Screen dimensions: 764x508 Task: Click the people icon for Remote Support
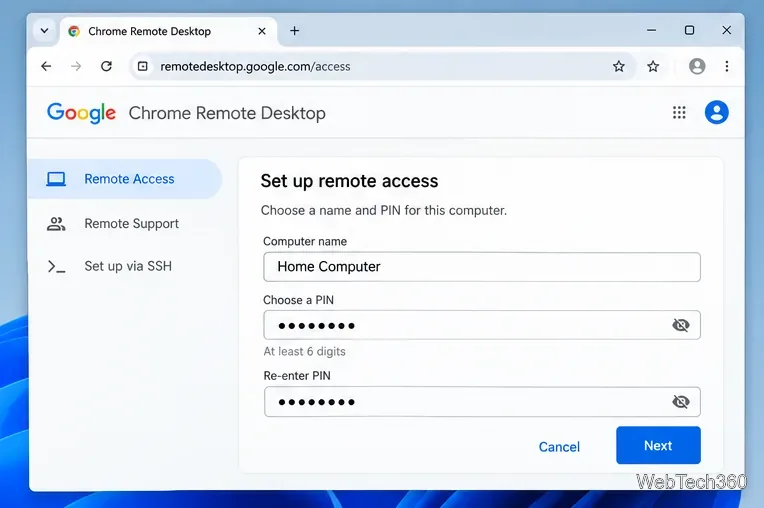56,224
